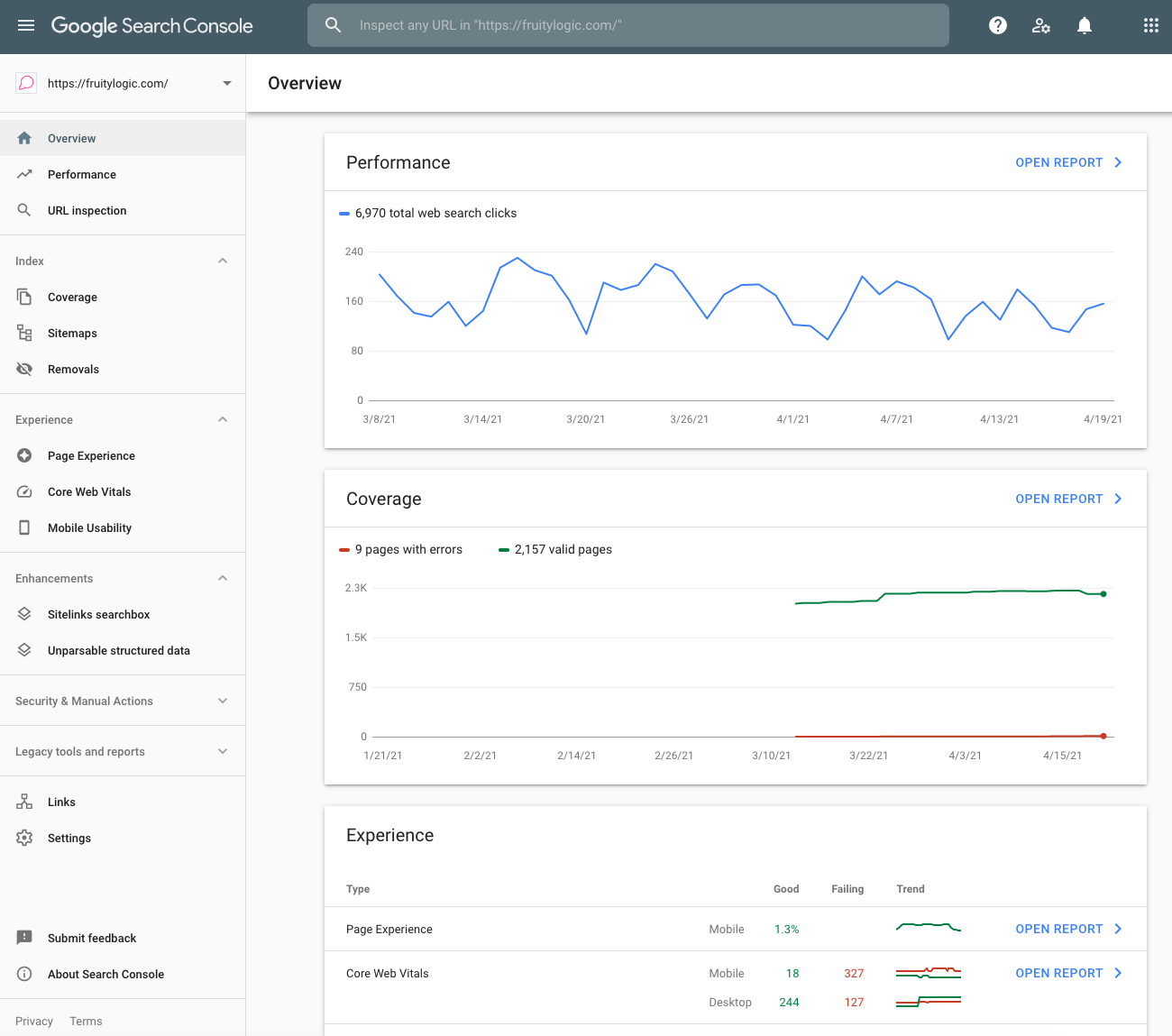Click green valid pages legend

click(555, 549)
